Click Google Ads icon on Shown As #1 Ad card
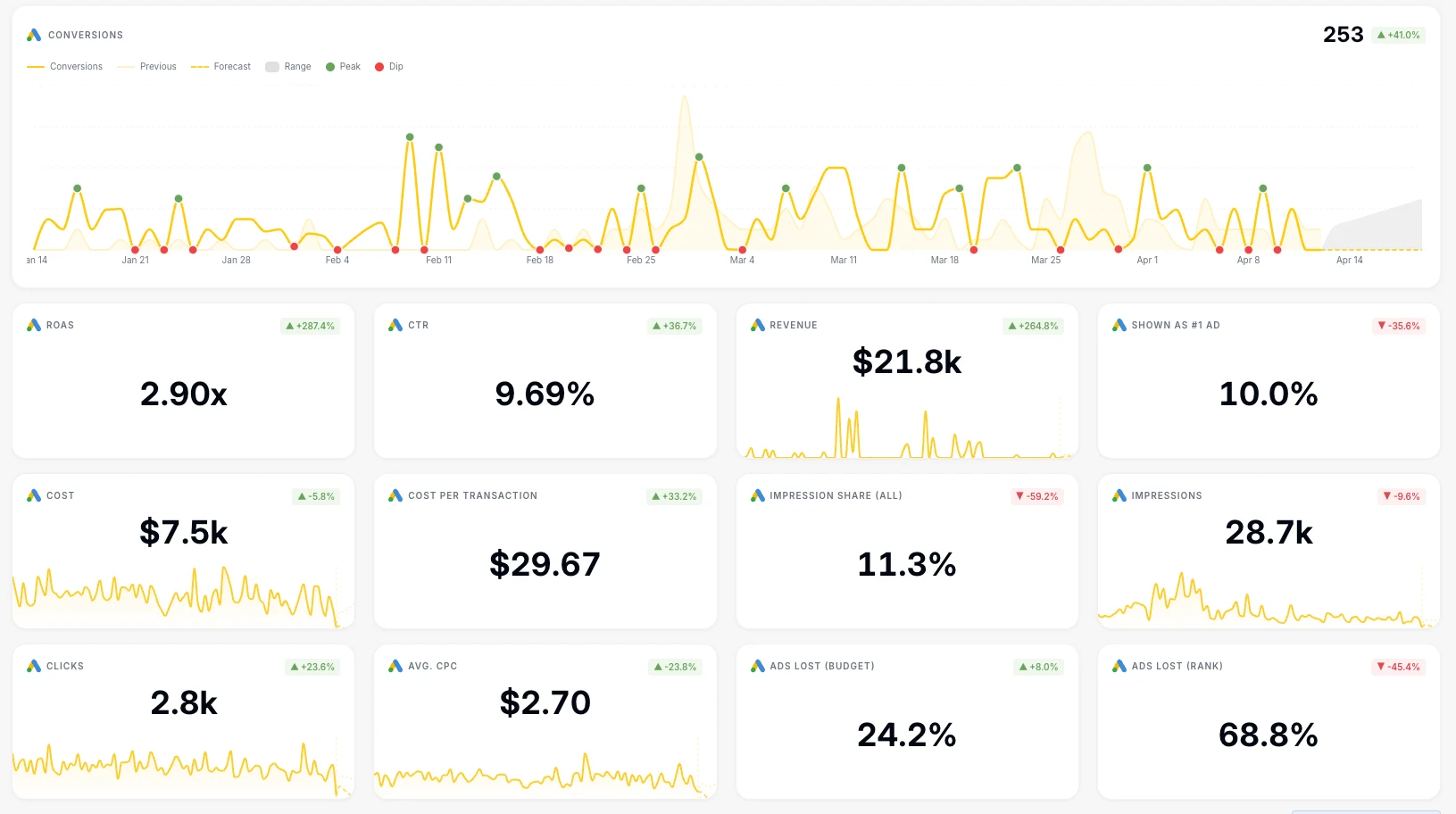This screenshot has height=814, width=1456. click(1119, 325)
